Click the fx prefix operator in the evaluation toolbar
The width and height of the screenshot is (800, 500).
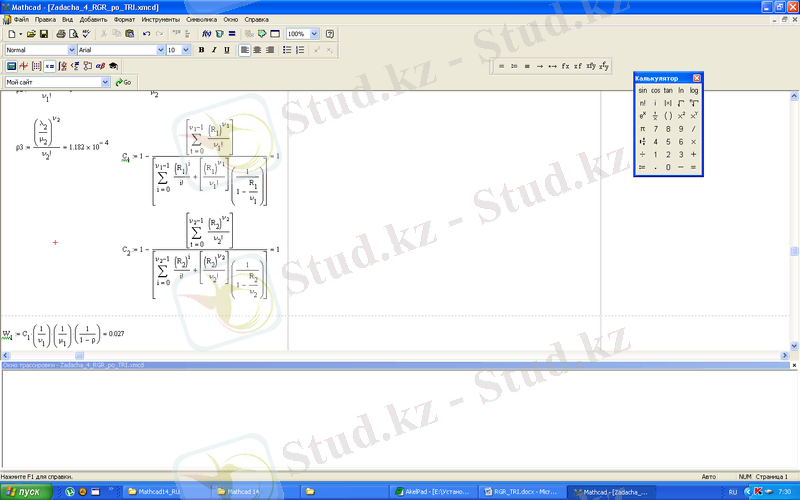pos(565,66)
